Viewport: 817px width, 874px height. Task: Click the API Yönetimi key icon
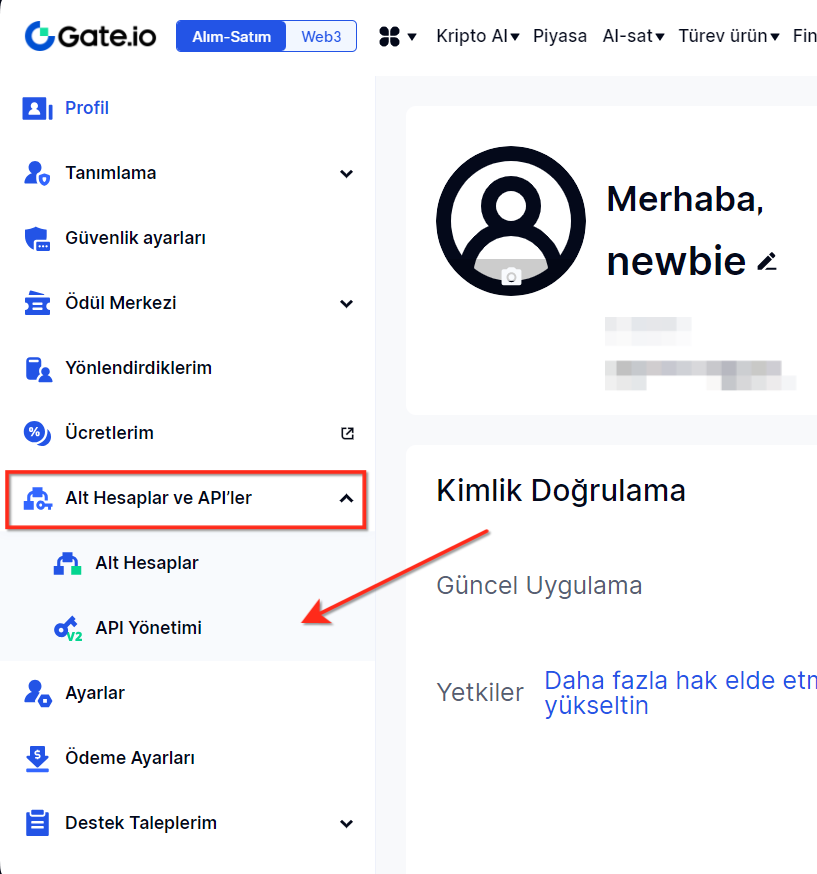[x=67, y=629]
